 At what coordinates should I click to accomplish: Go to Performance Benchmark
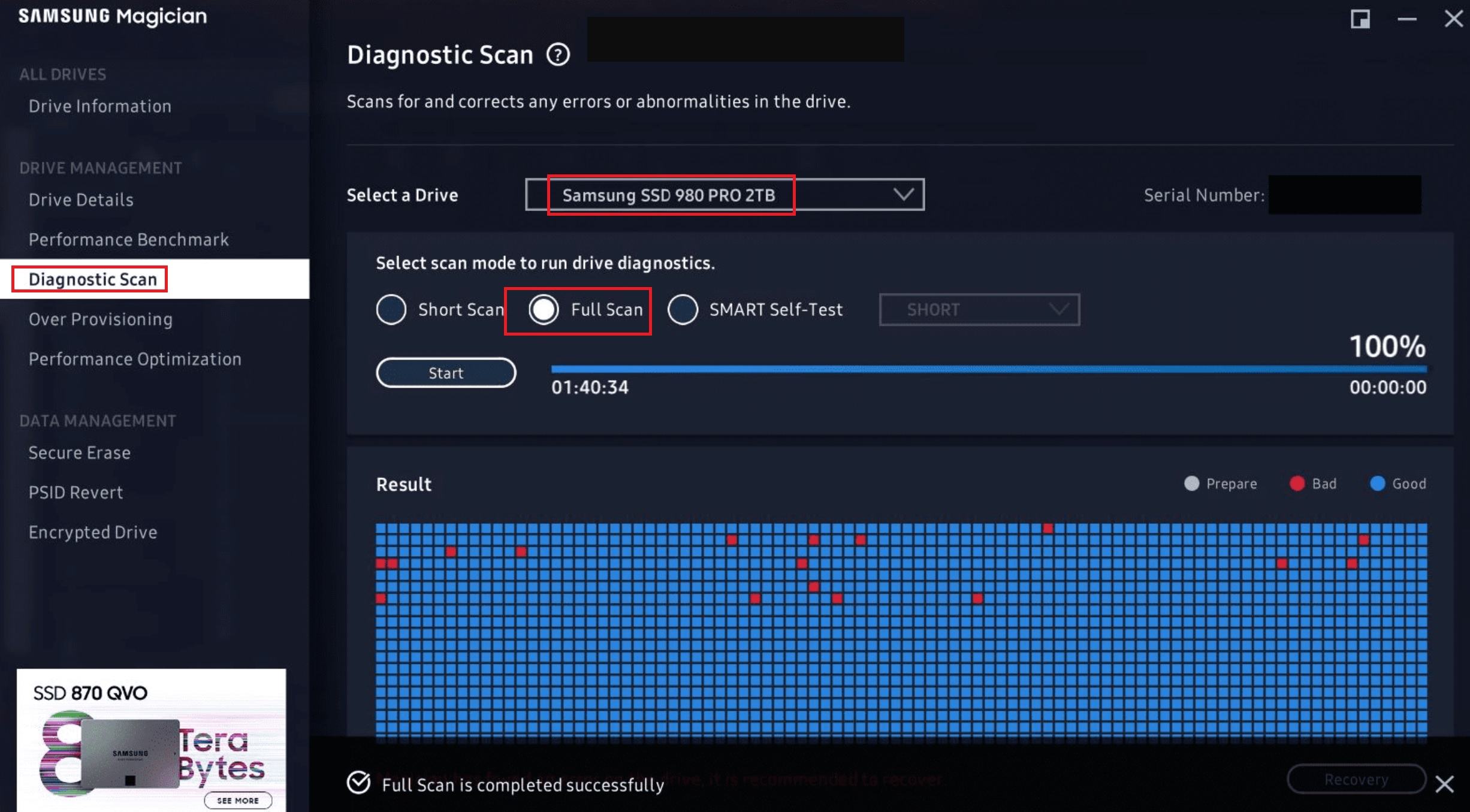[x=129, y=240]
